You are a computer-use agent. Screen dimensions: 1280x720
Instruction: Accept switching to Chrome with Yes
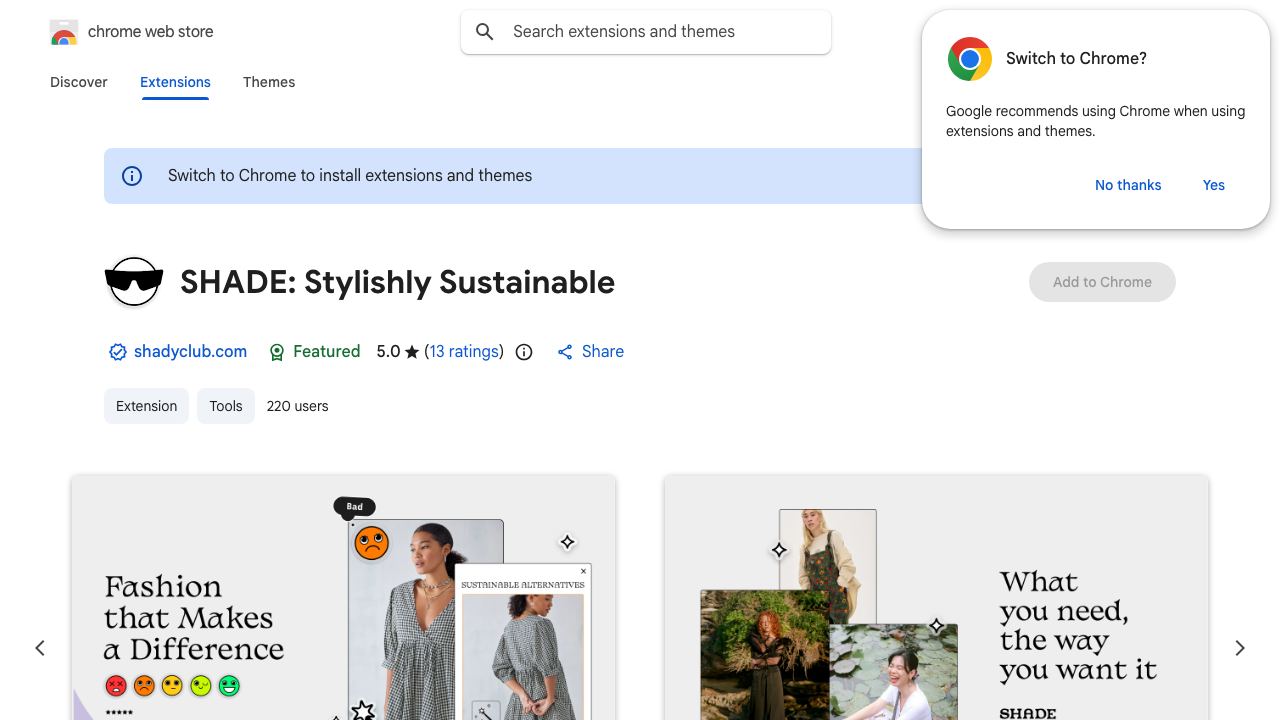(1214, 185)
